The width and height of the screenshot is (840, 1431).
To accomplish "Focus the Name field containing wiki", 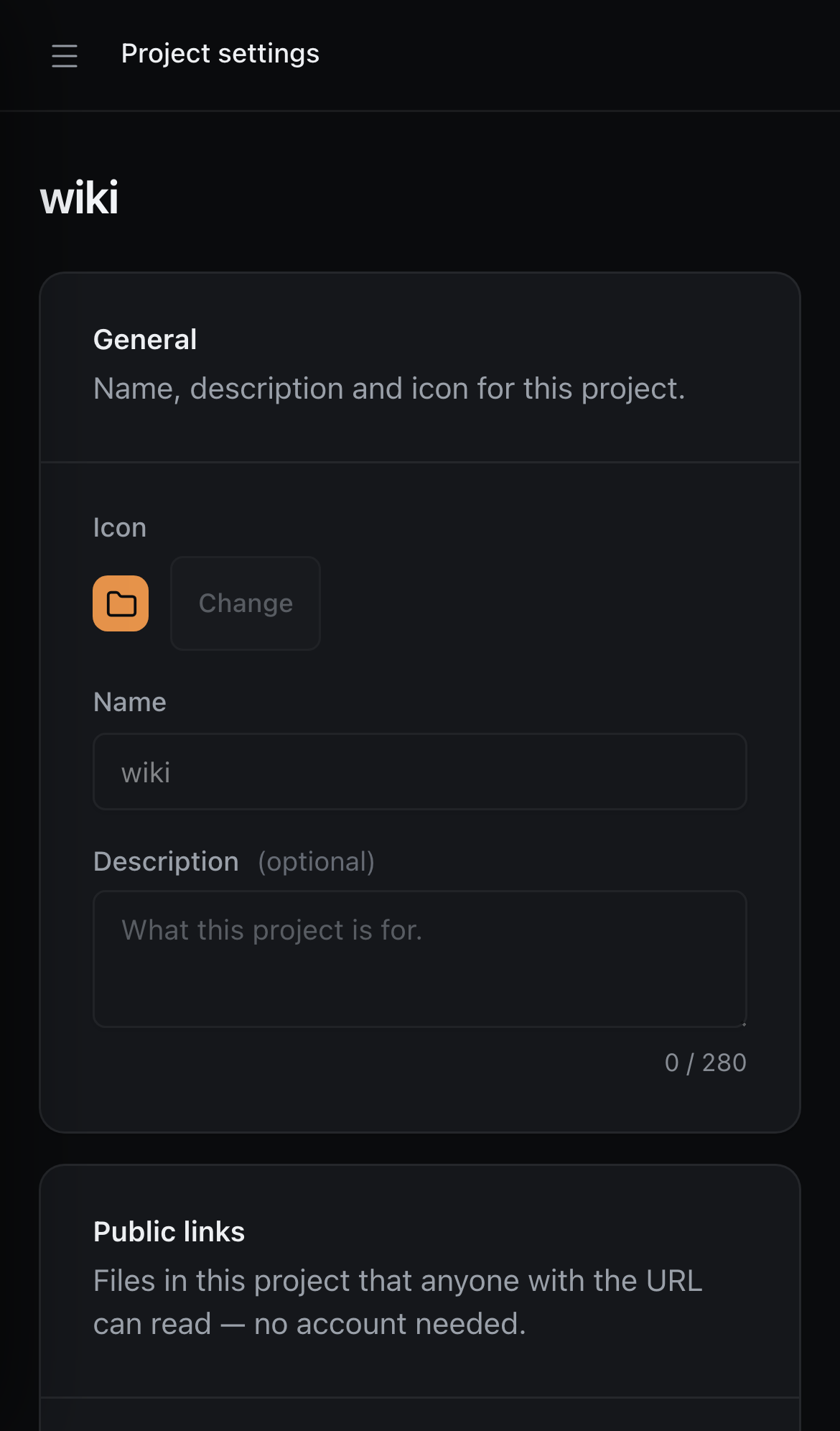I will tap(420, 772).
